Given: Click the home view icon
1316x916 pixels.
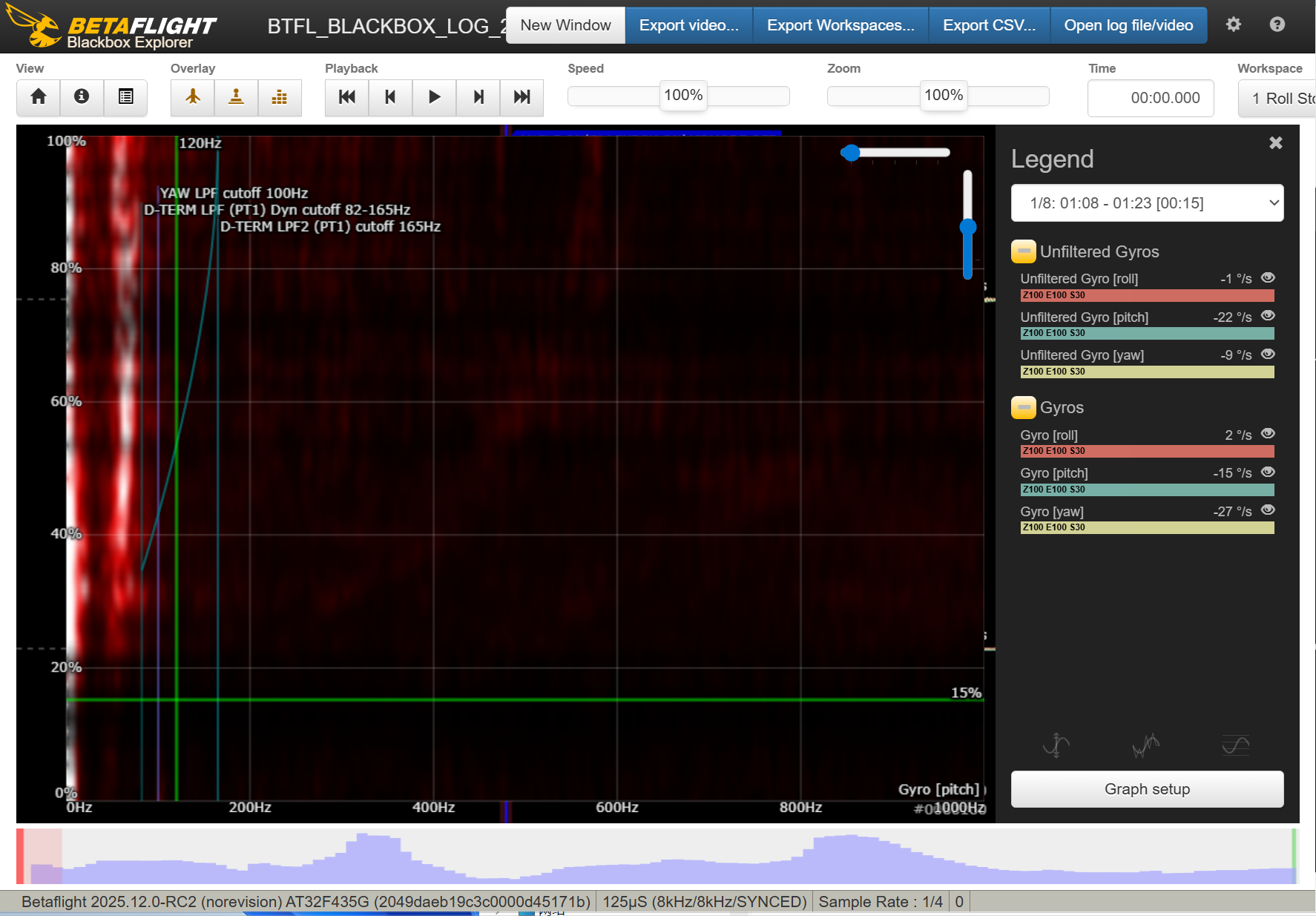Looking at the screenshot, I should pos(39,97).
